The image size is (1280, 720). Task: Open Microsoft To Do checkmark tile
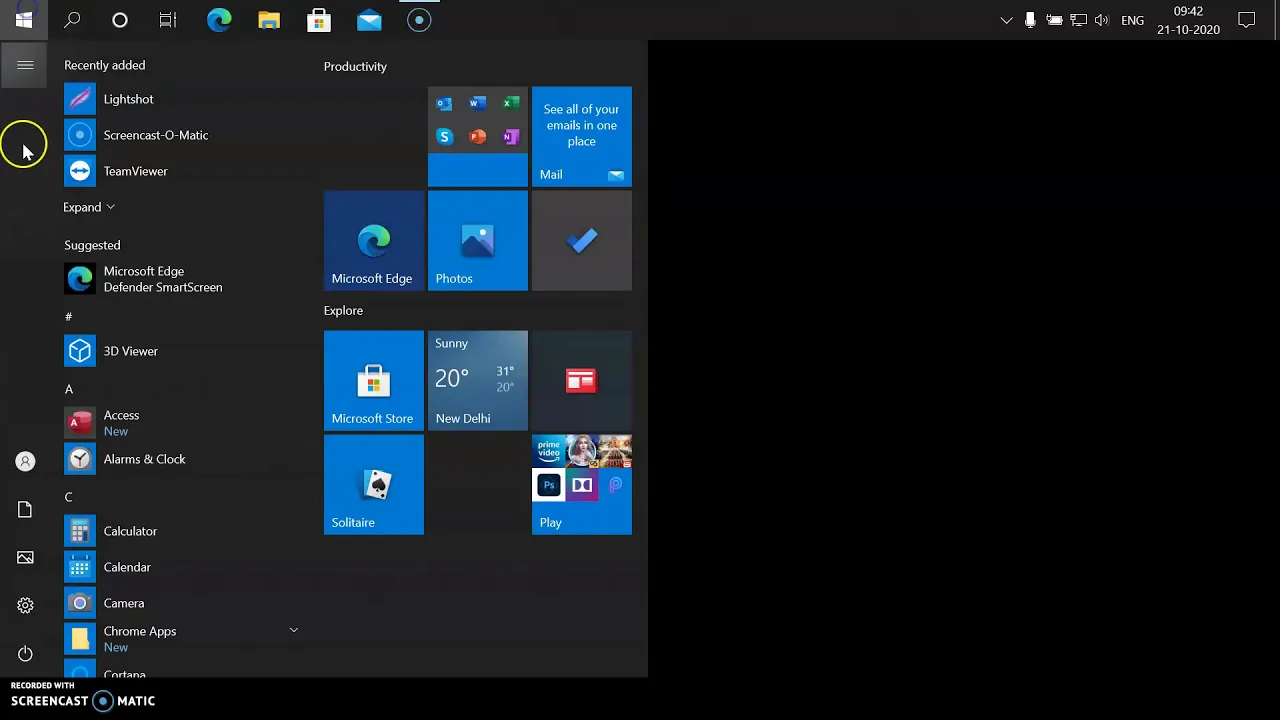point(582,241)
